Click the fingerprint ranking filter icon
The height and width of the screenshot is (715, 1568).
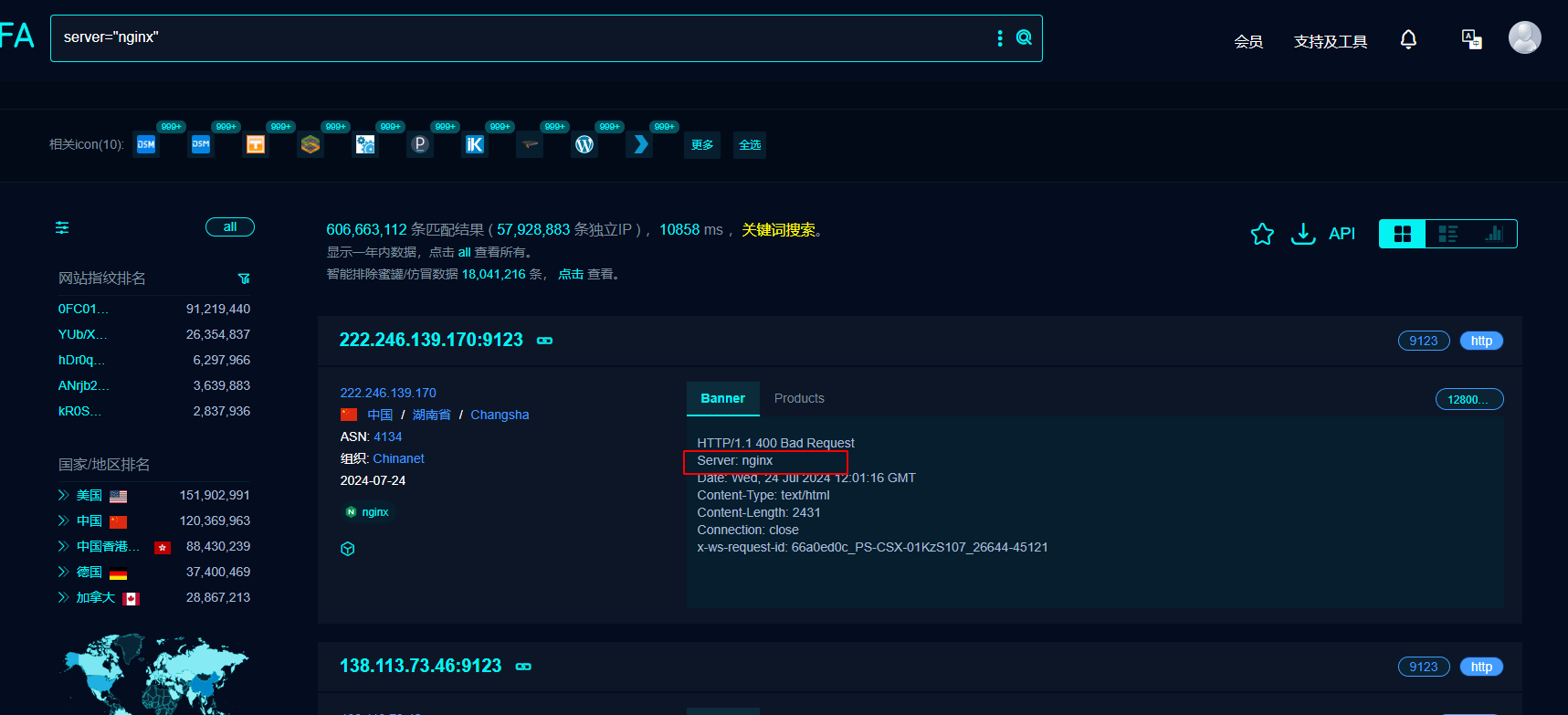pyautogui.click(x=244, y=279)
